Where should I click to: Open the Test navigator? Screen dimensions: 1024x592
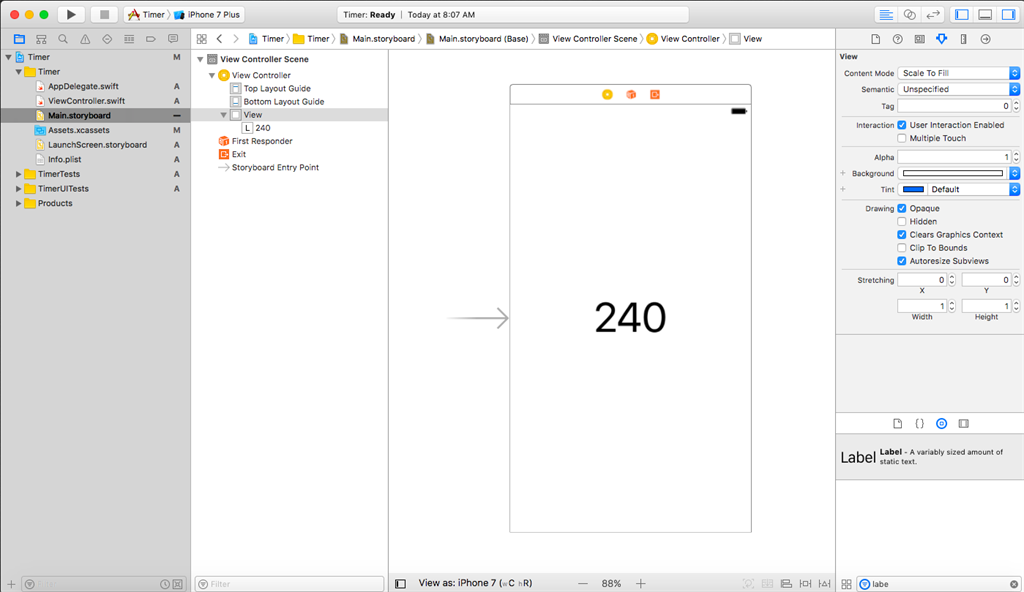coord(107,39)
